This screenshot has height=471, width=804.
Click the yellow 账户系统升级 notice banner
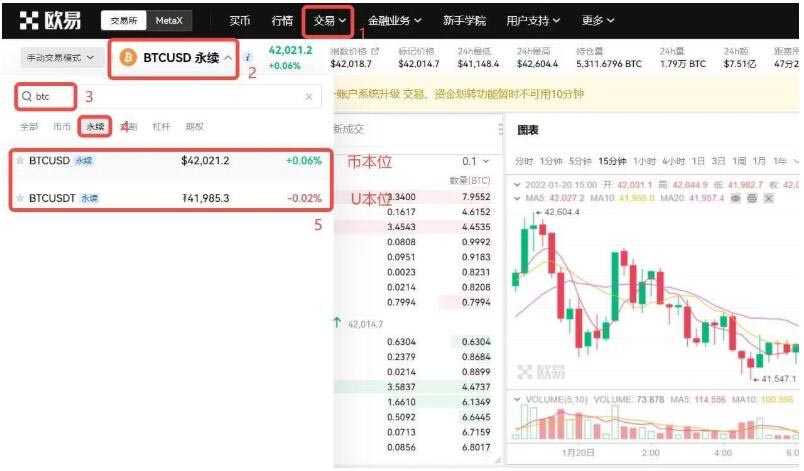(566, 94)
